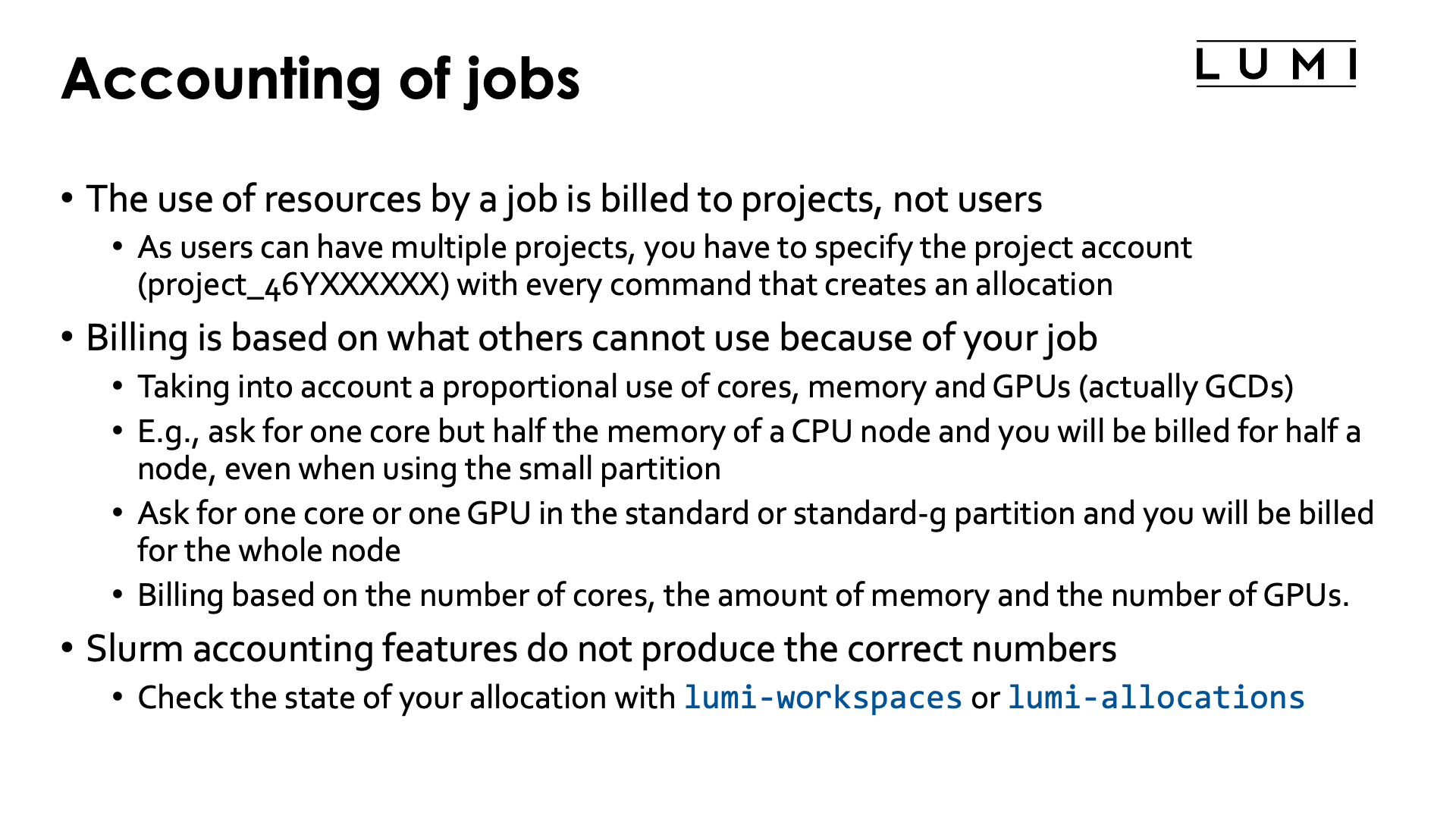This screenshot has height=819, width=1456.
Task: Click the words 'for the whole node'
Action: point(269,551)
